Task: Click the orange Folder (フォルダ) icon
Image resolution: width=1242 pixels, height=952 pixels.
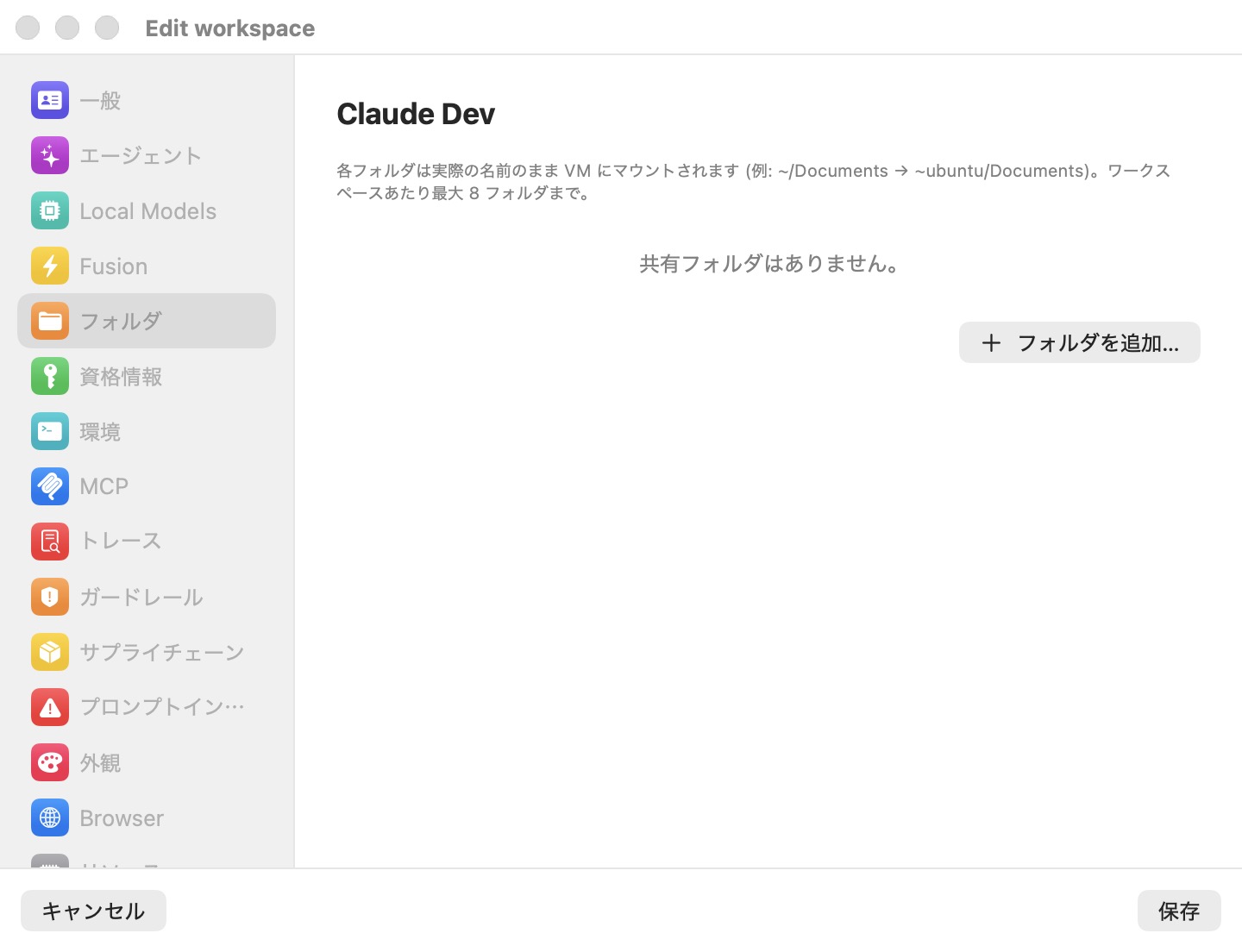Action: click(x=50, y=321)
